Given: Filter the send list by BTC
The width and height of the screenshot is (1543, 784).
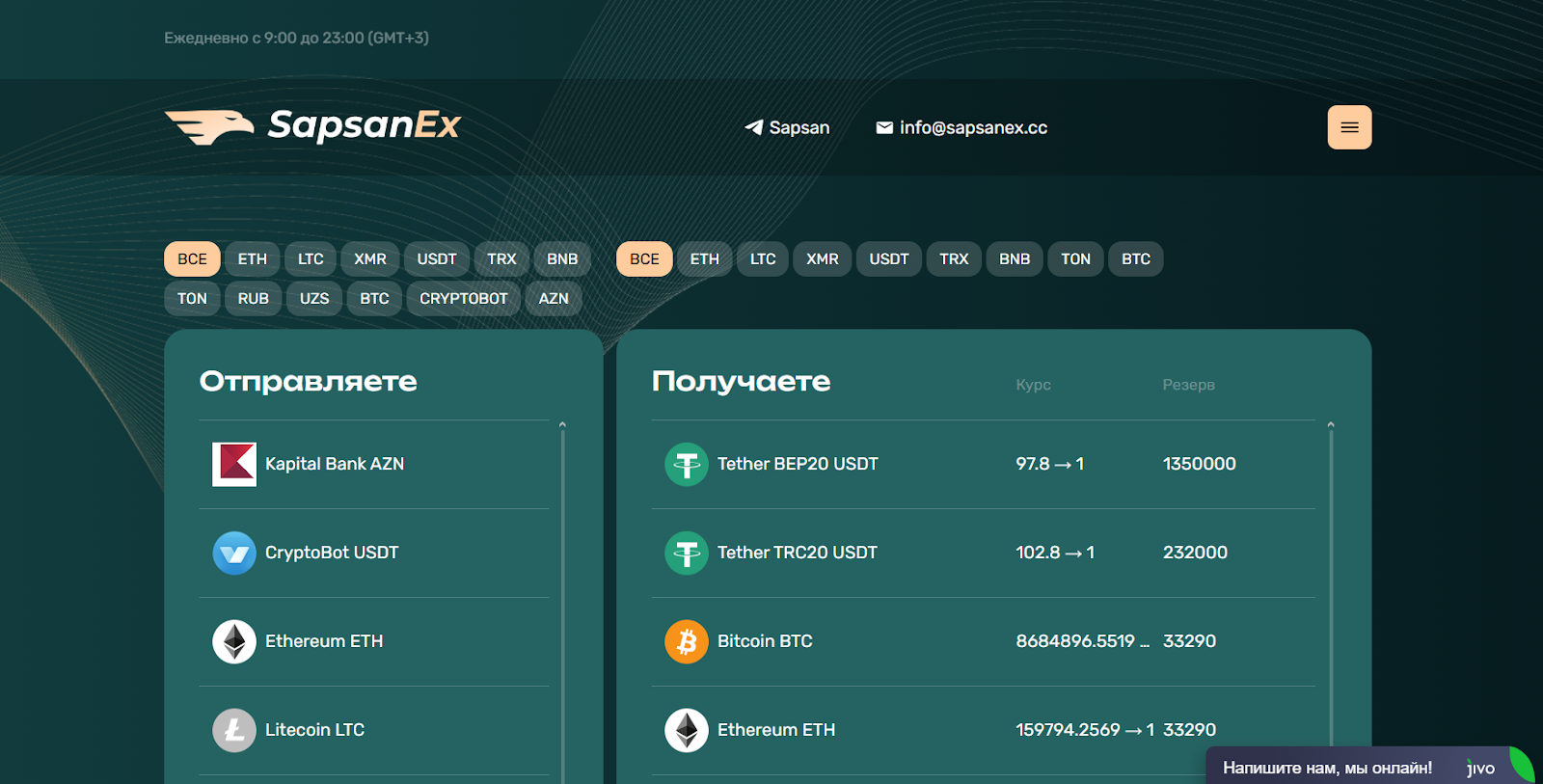Looking at the screenshot, I should click(x=374, y=298).
